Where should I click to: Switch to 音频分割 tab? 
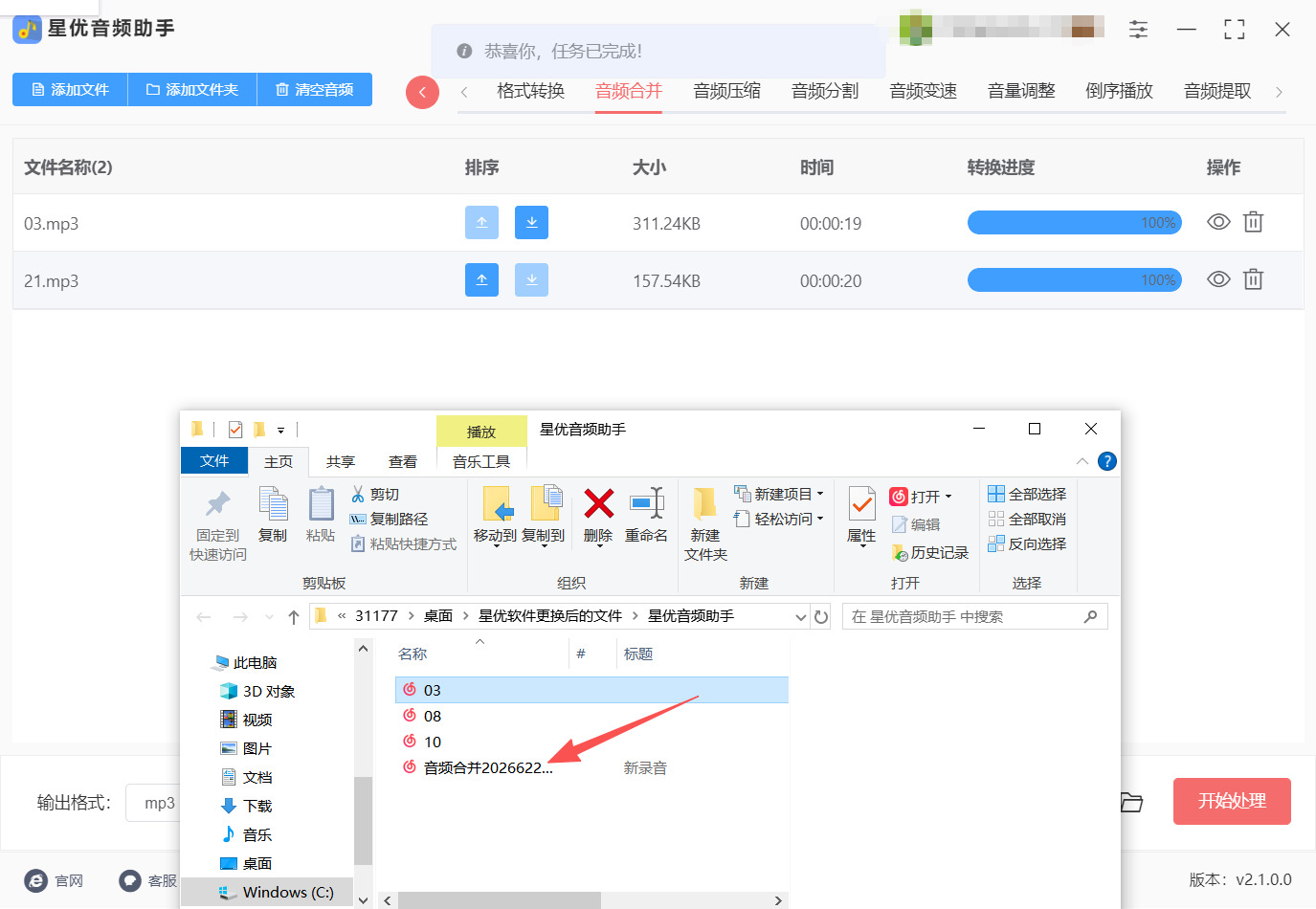coord(824,91)
